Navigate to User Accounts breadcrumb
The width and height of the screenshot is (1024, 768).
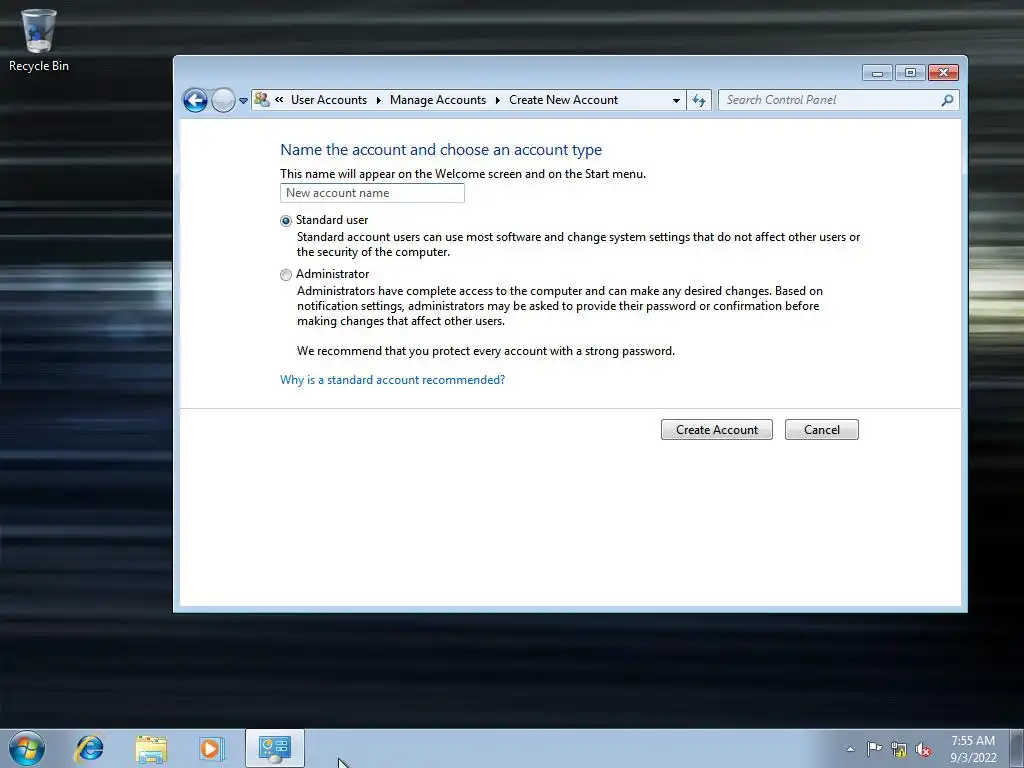coord(328,100)
